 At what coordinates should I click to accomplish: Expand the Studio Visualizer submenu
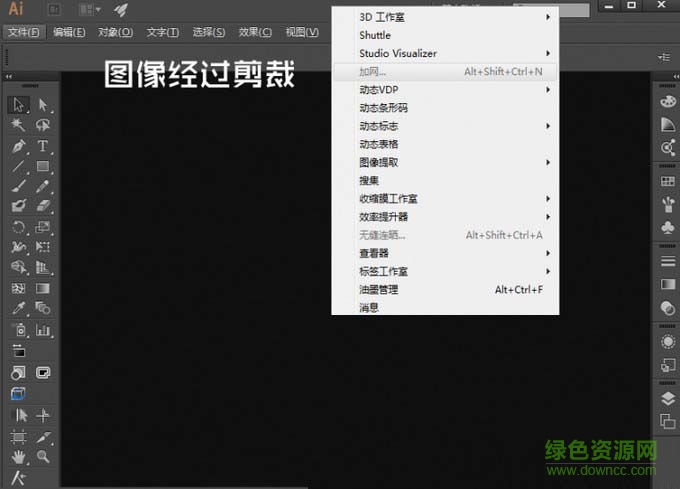(445, 53)
